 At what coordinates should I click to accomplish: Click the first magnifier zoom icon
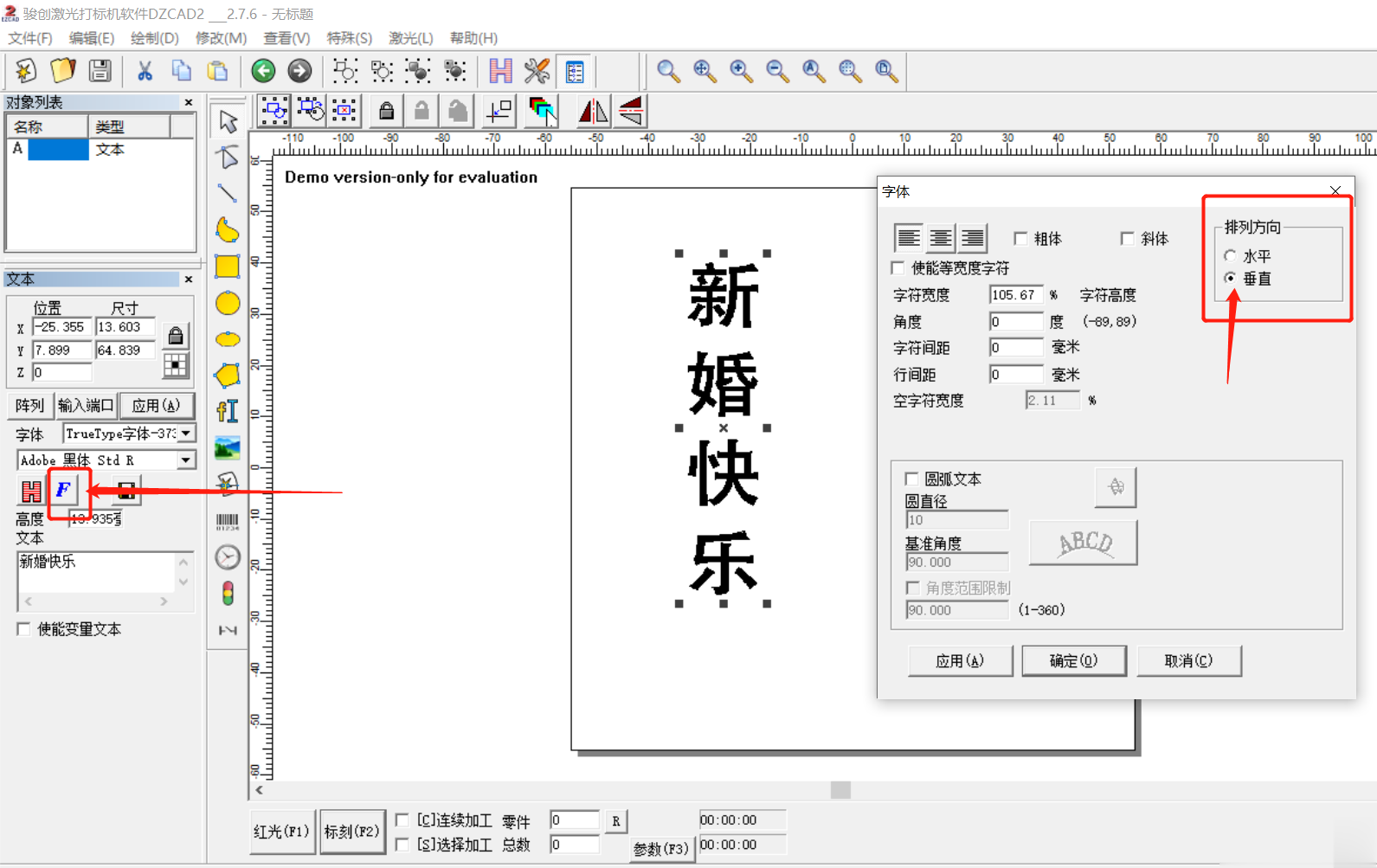[x=667, y=71]
